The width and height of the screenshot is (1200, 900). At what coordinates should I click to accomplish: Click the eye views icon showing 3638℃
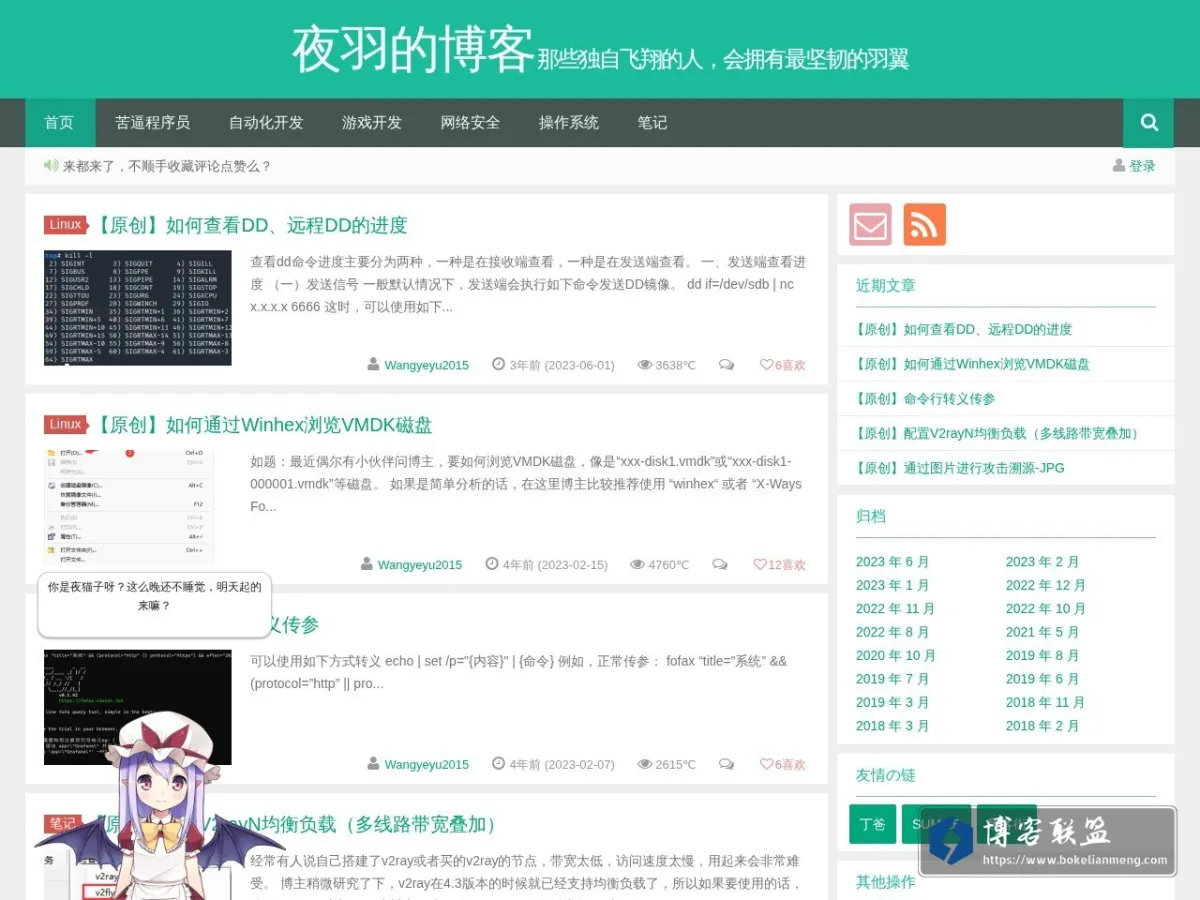pos(645,365)
